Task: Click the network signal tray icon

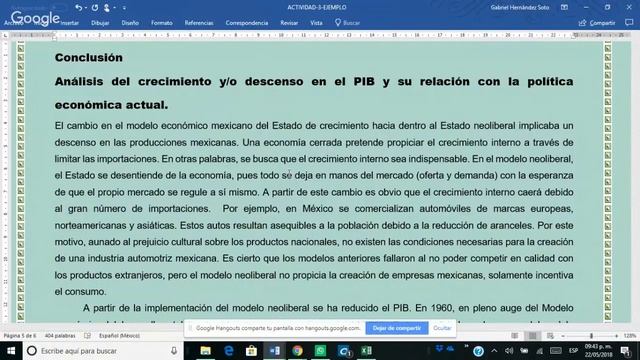Action: (540, 351)
